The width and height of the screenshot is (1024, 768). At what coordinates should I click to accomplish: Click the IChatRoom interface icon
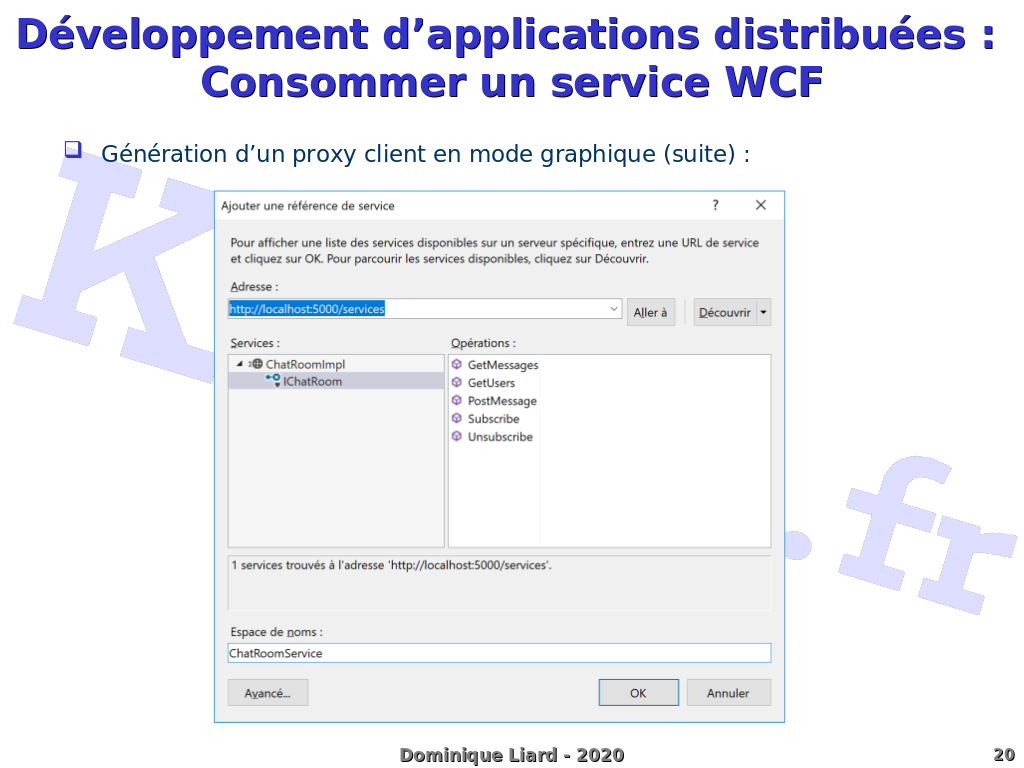pyautogui.click(x=273, y=381)
